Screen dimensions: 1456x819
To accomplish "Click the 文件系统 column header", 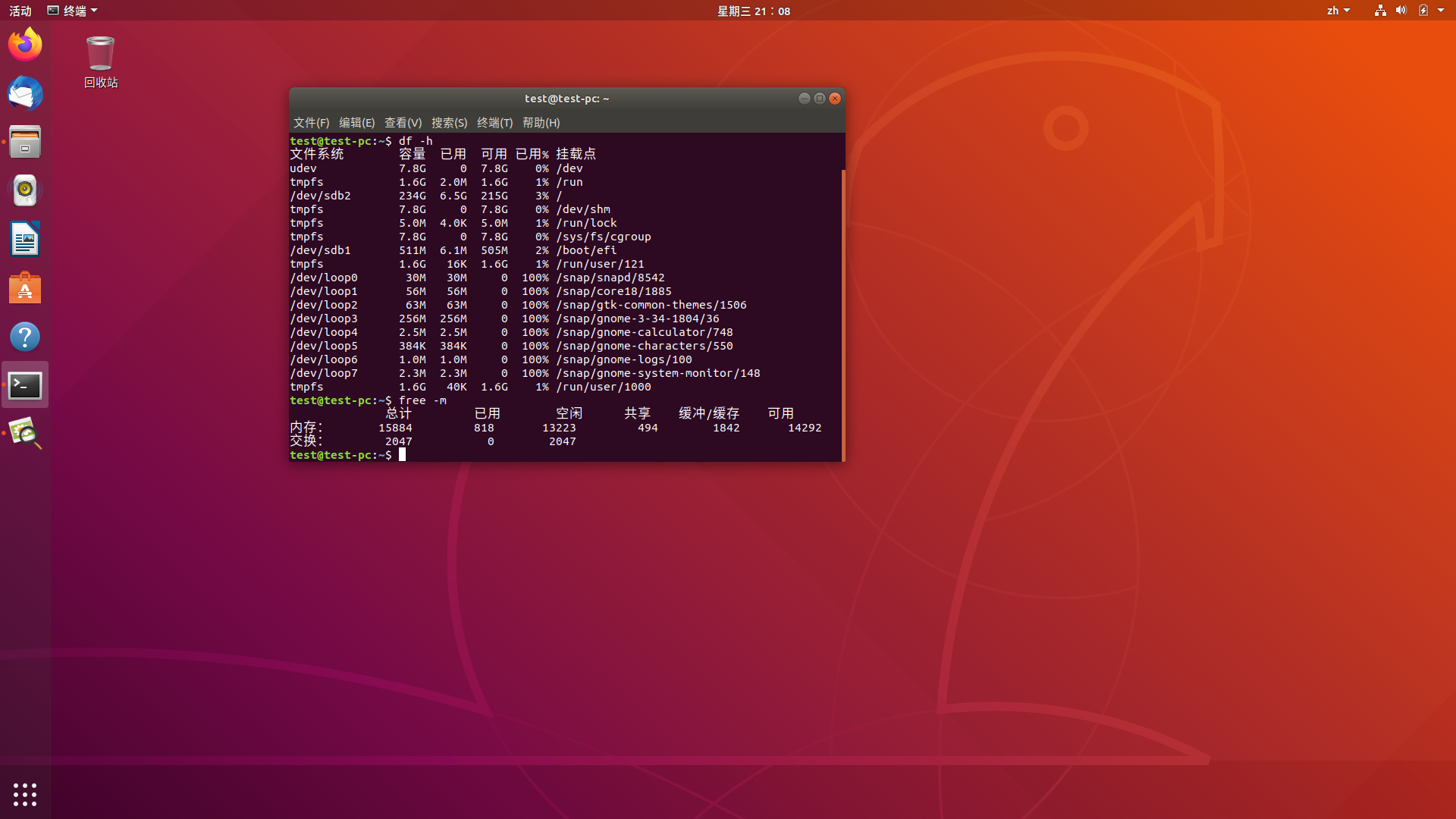I will click(317, 154).
